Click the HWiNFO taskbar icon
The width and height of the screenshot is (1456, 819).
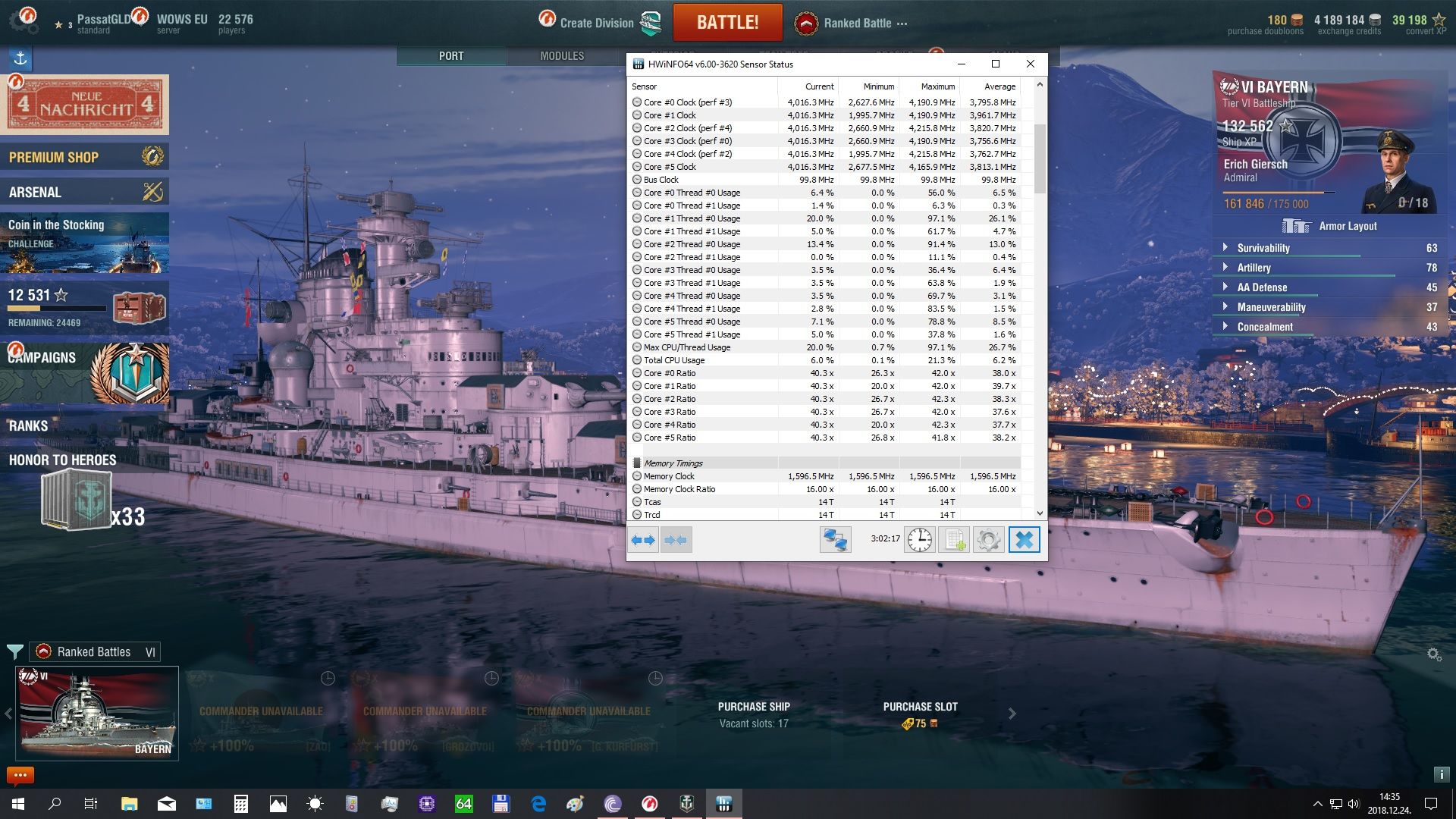click(x=724, y=804)
